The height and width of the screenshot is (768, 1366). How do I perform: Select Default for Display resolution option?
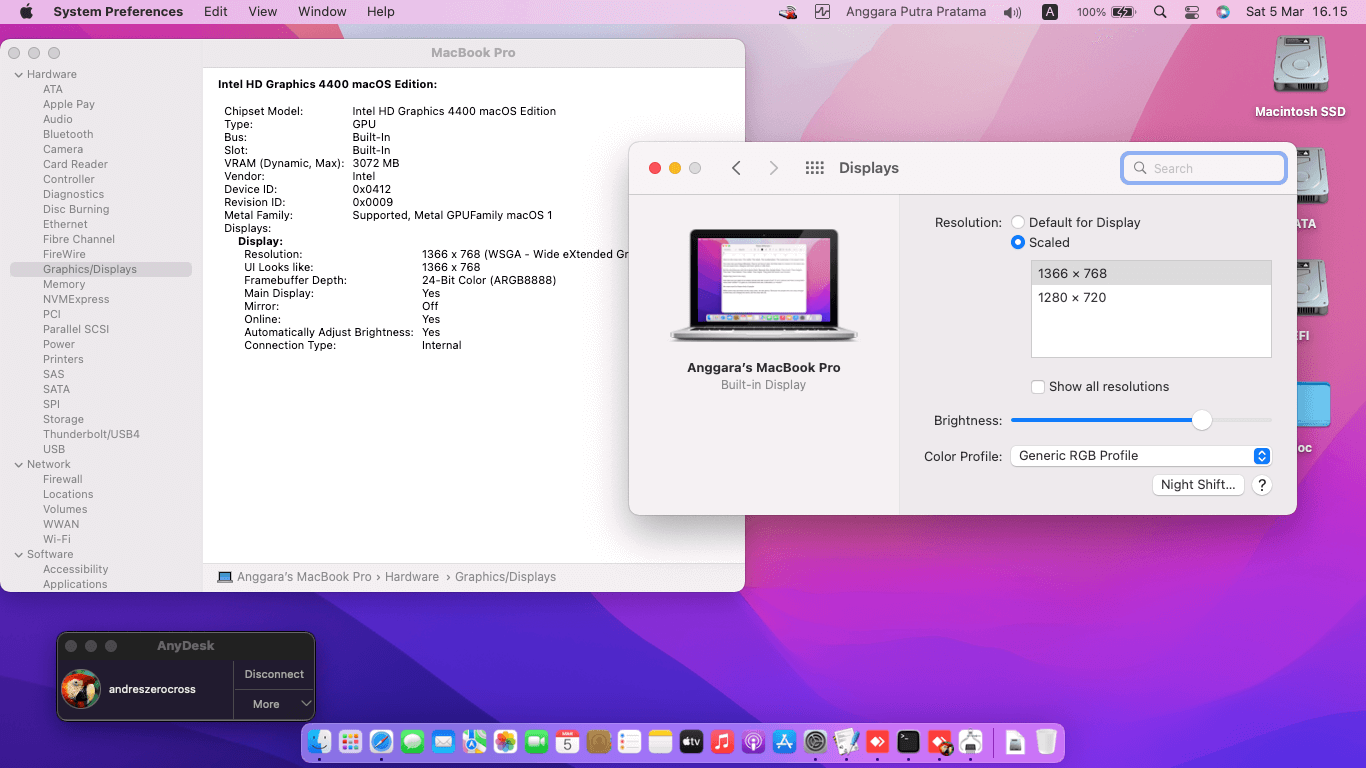[x=1018, y=223]
